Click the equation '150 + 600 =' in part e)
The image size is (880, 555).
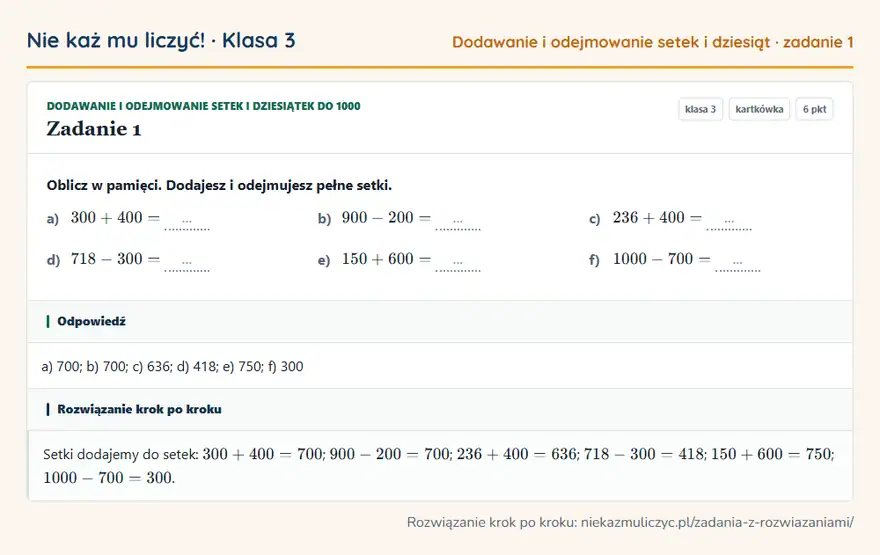click(x=387, y=259)
